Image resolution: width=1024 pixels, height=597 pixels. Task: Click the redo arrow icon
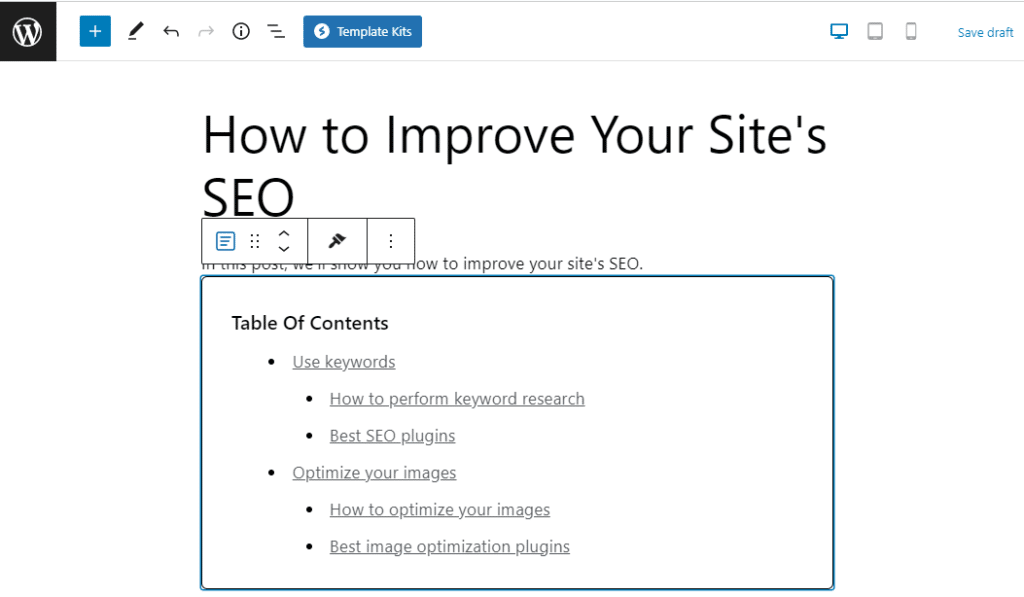pos(206,31)
